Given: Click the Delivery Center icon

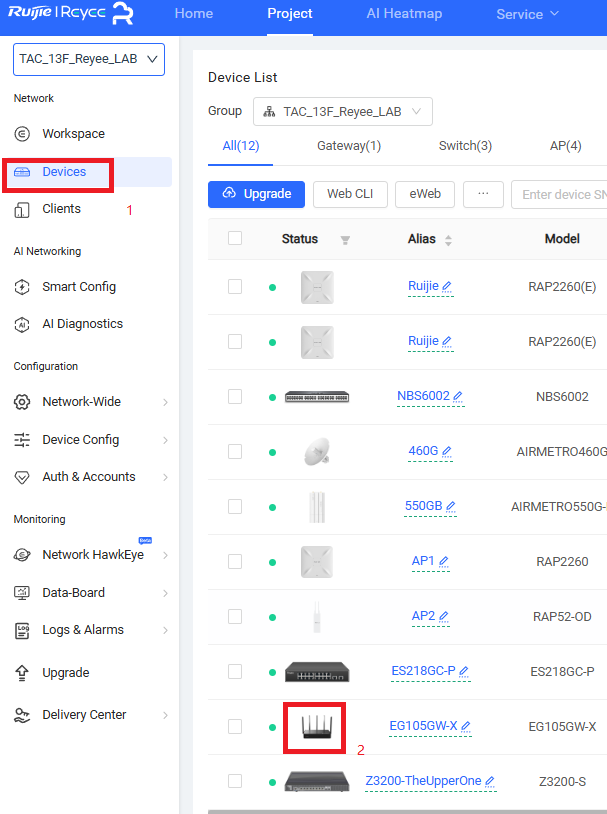Looking at the screenshot, I should click(x=22, y=715).
